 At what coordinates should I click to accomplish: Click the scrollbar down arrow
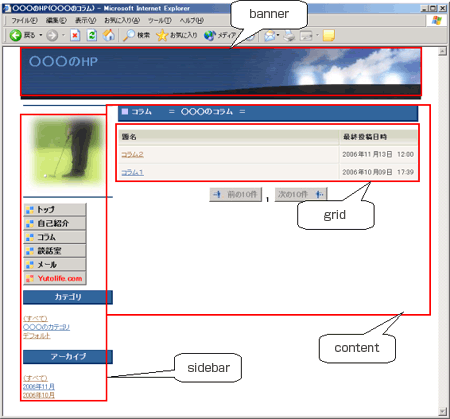tap(442, 412)
